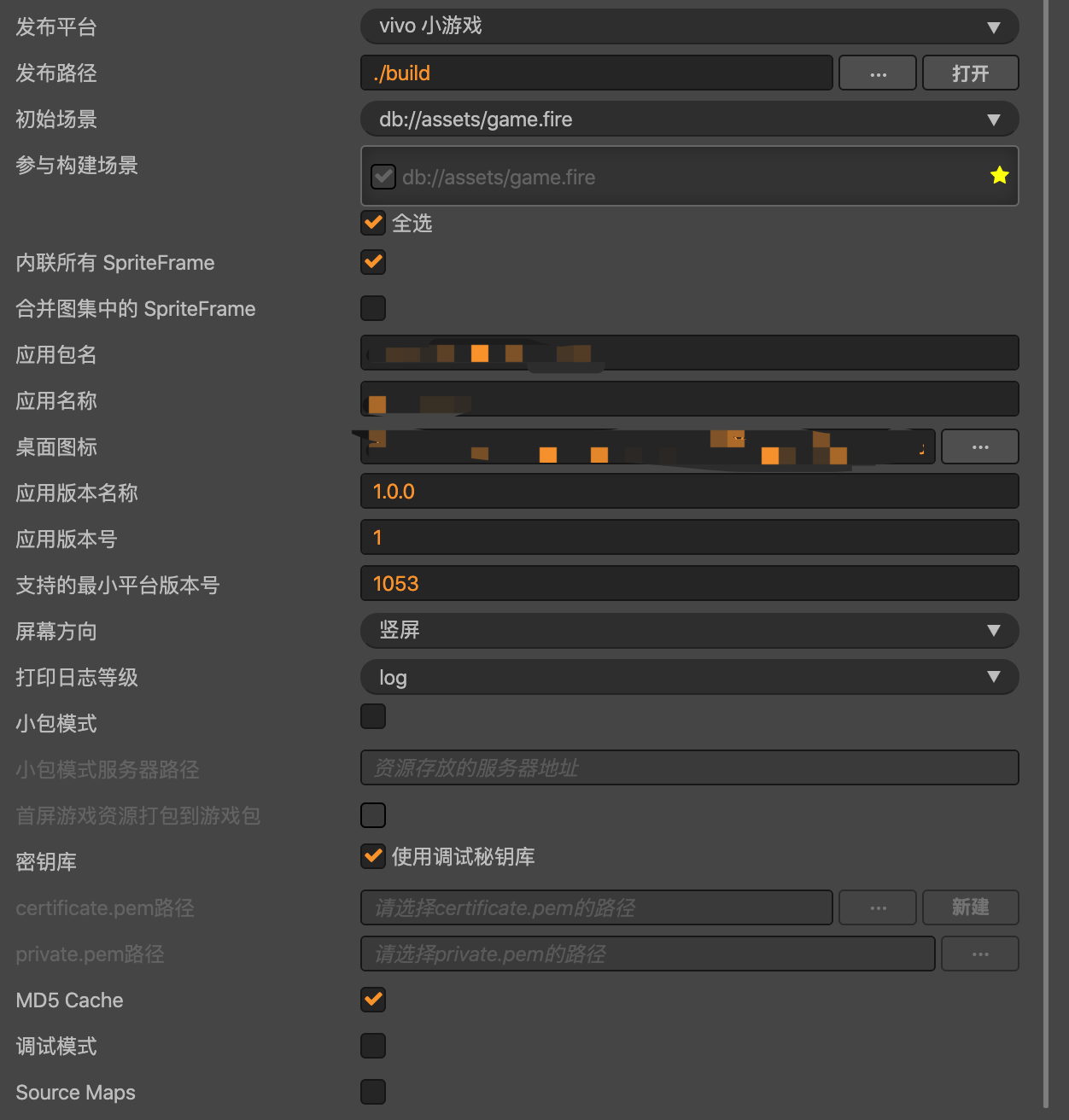Expand the initial scene db://assets/game.fire dropdown
The width and height of the screenshot is (1069, 1120).
point(993,120)
